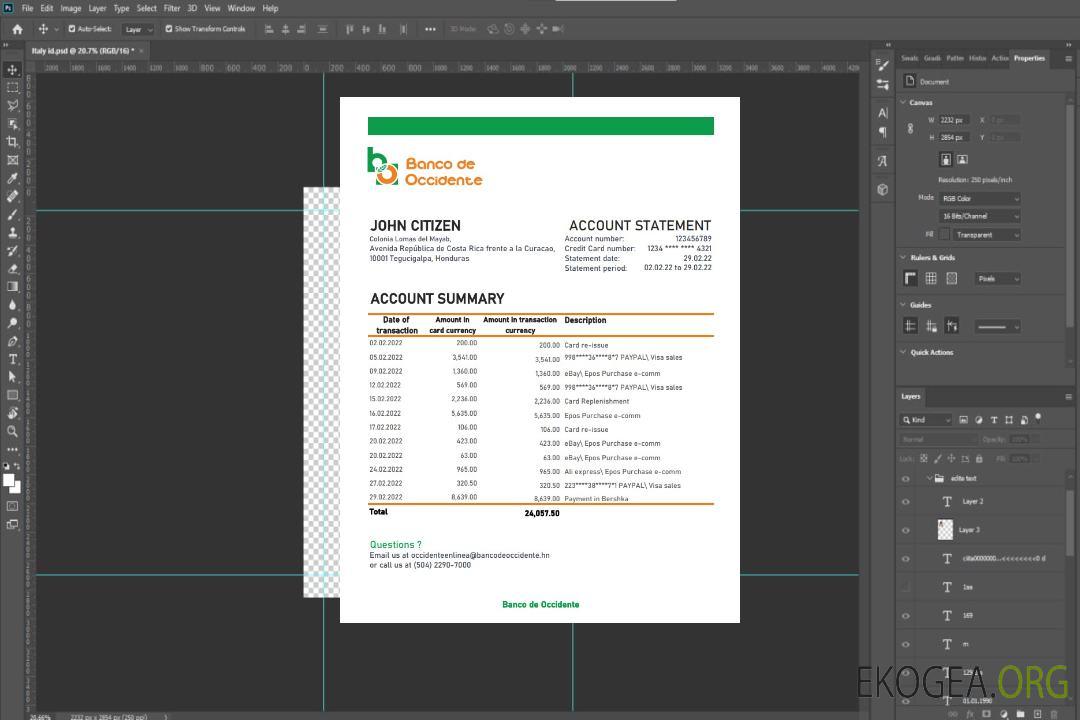Filter layers by type layers icon

tap(994, 420)
